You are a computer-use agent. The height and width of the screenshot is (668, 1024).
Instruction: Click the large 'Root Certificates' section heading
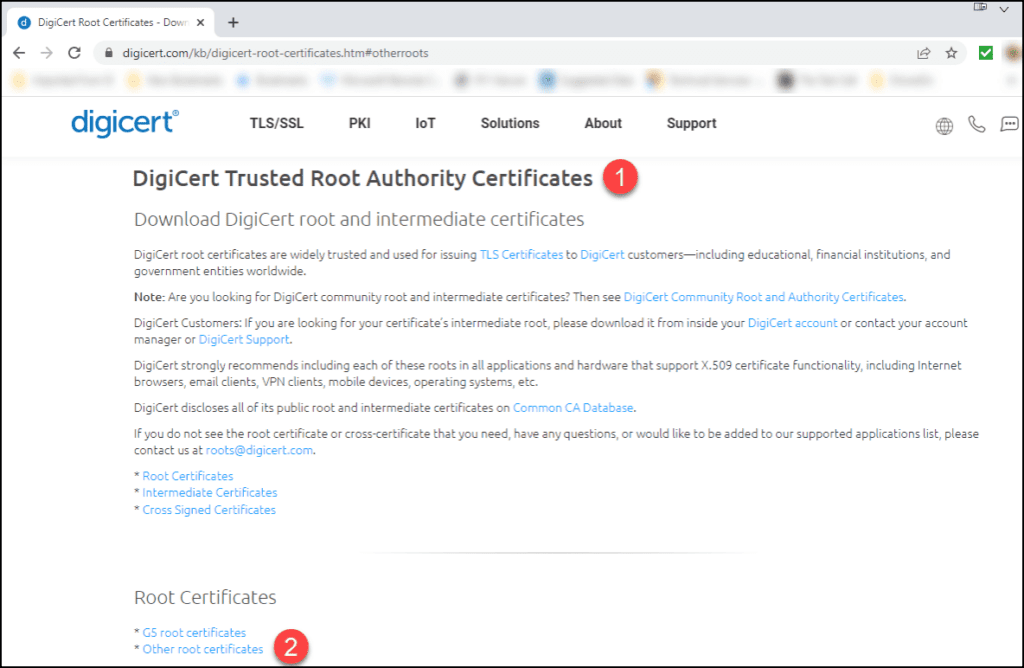(x=205, y=597)
